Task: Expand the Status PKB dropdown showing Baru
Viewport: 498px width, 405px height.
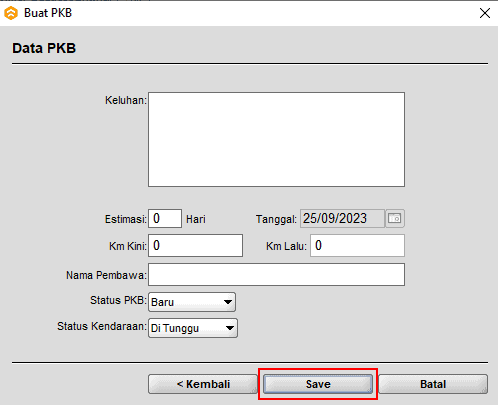Action: (x=192, y=302)
